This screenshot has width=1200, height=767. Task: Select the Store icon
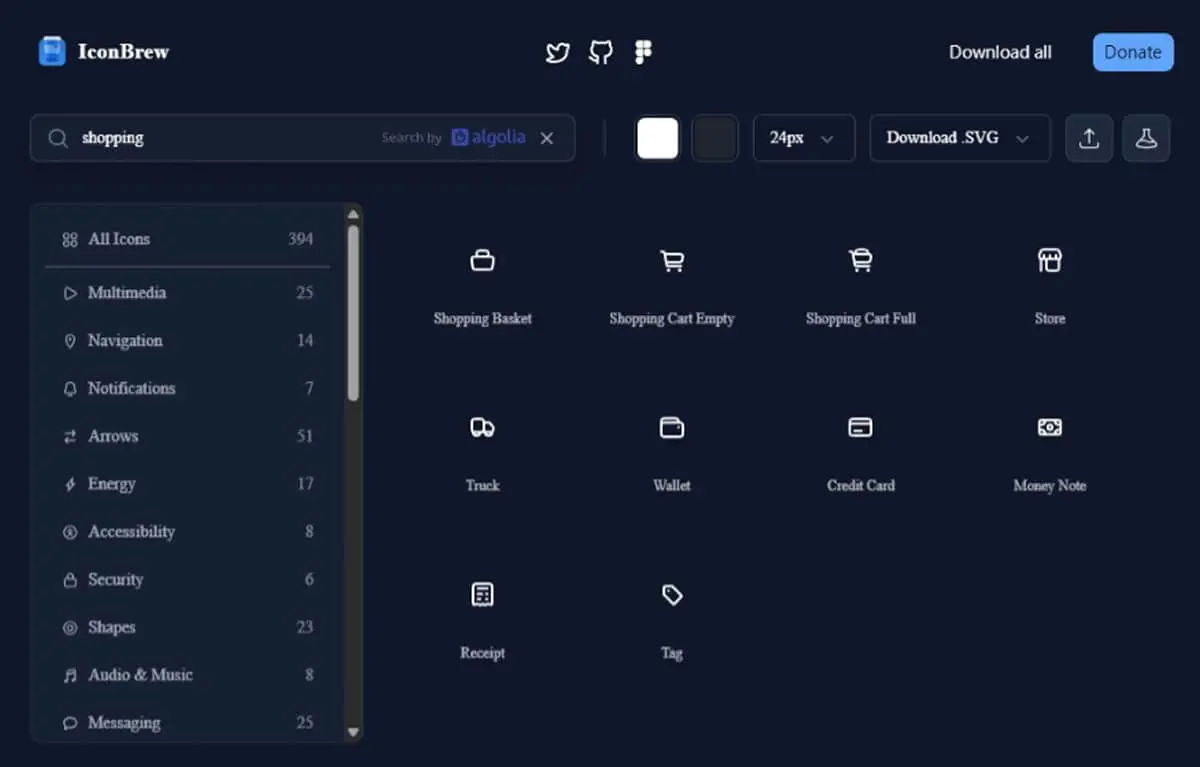pos(1049,261)
